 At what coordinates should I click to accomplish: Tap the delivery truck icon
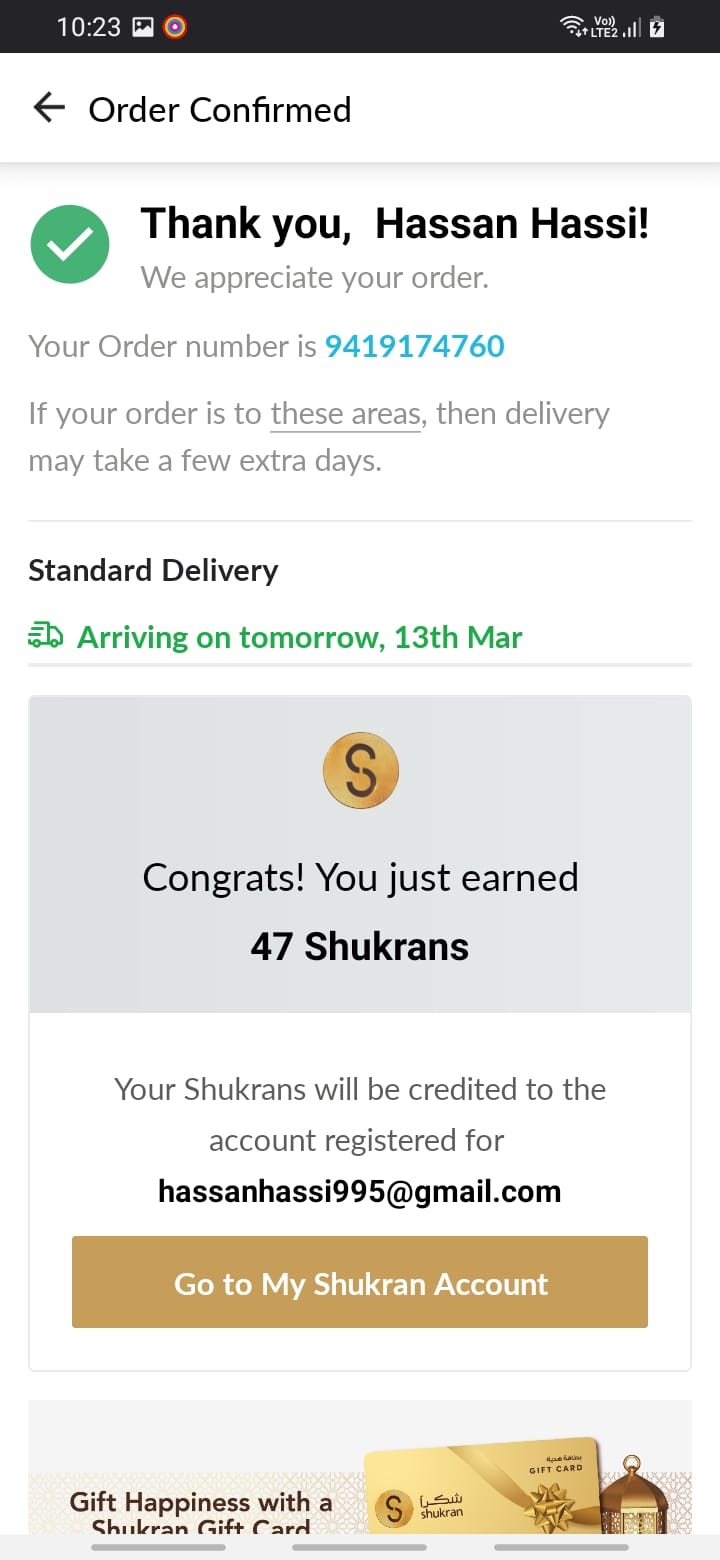pyautogui.click(x=46, y=636)
